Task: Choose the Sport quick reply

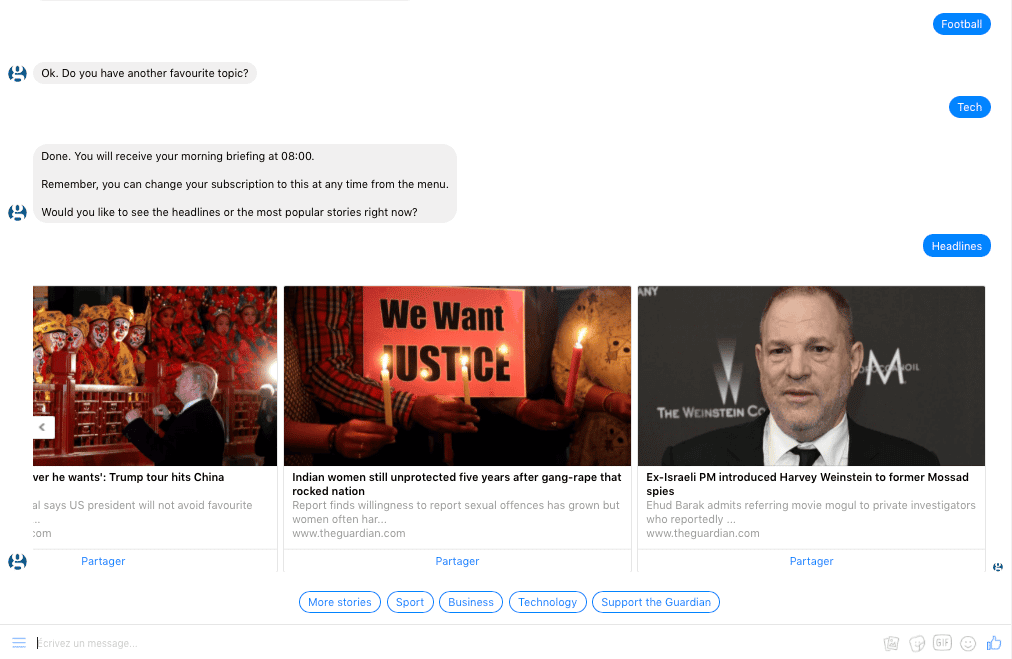Action: [x=410, y=602]
